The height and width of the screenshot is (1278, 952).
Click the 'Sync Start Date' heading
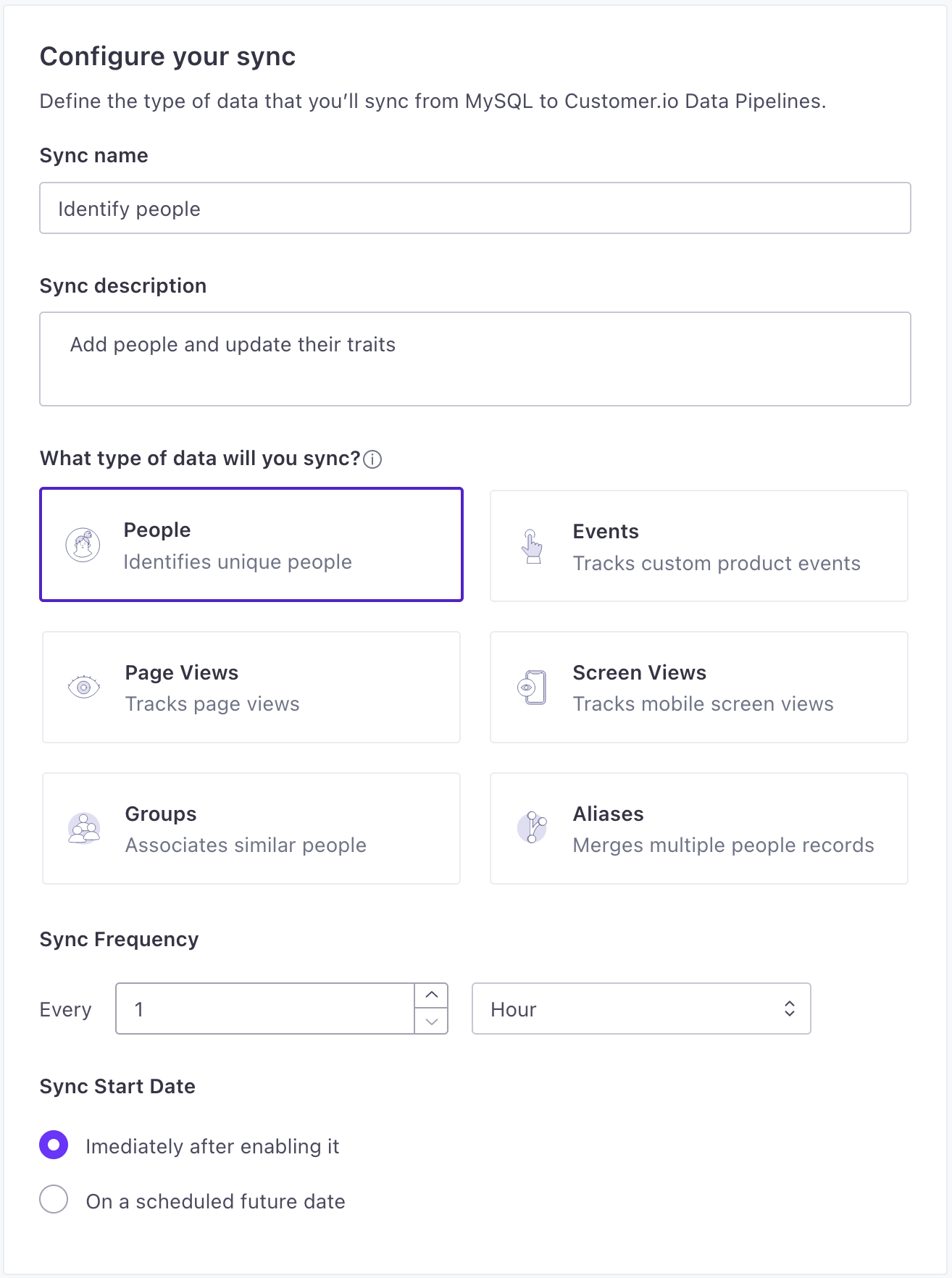click(117, 1087)
